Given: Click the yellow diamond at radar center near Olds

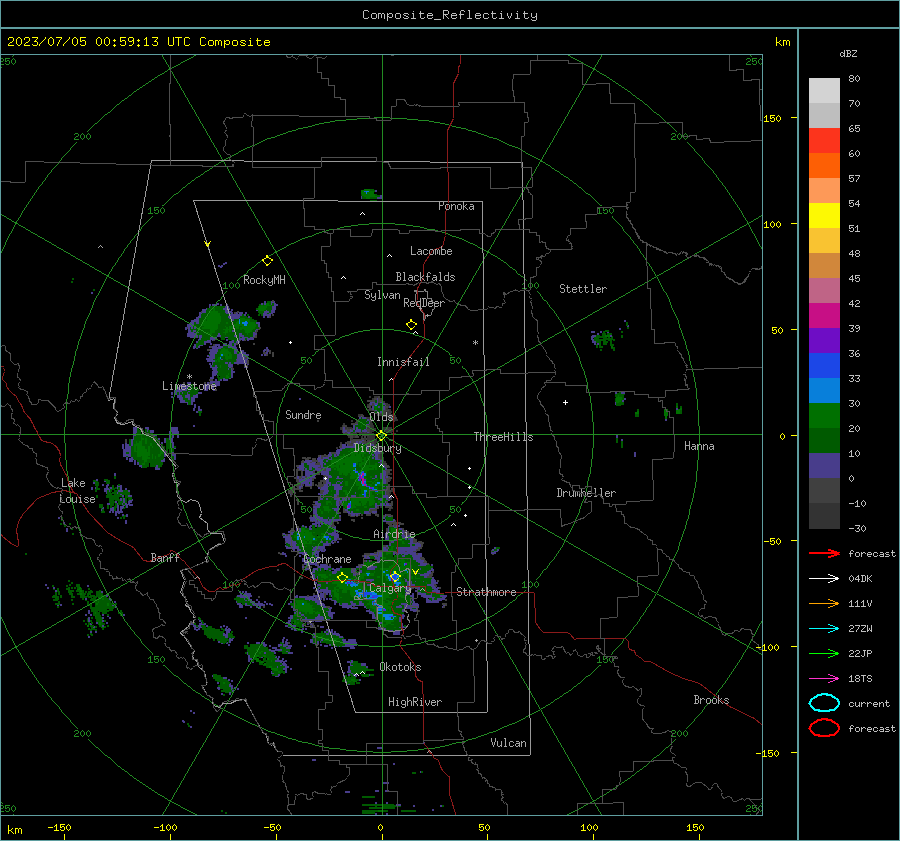Looking at the screenshot, I should pos(381,436).
